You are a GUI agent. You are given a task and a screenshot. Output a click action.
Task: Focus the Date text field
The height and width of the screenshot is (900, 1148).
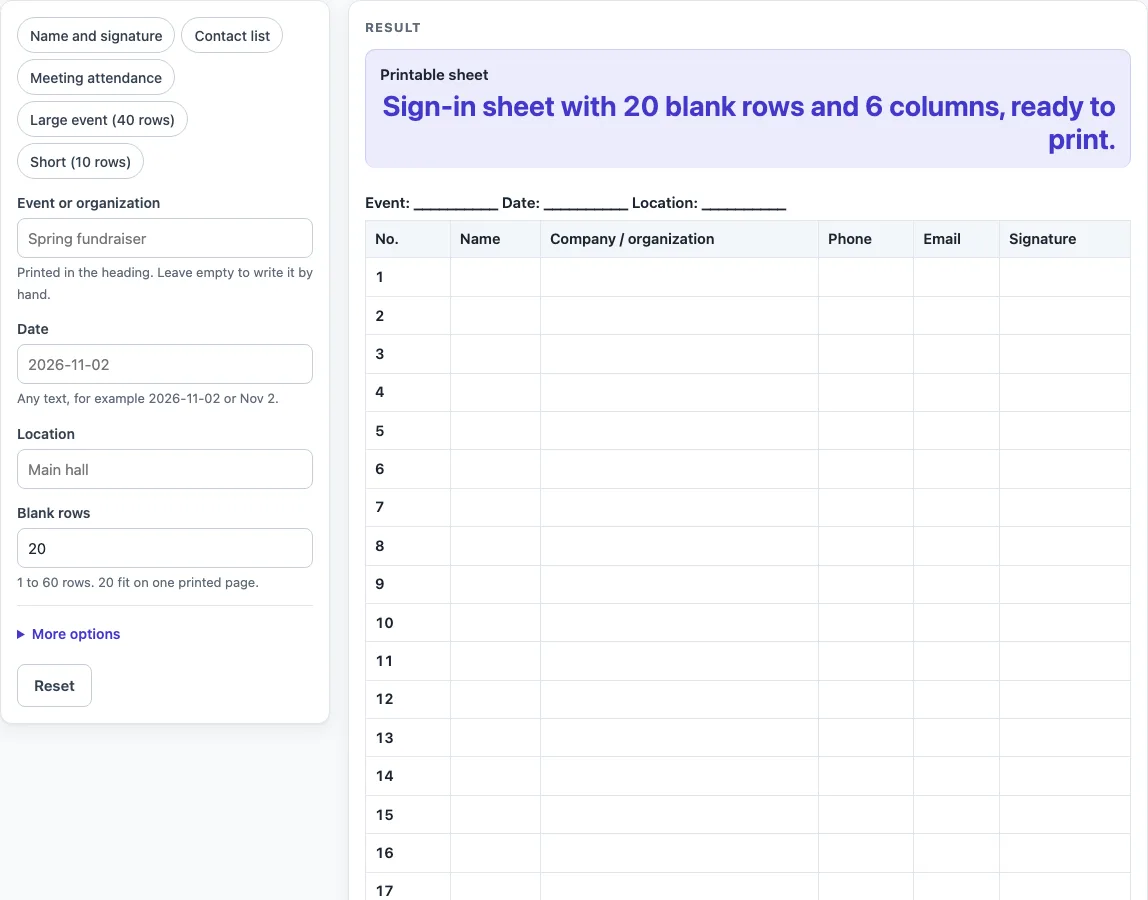coord(165,364)
